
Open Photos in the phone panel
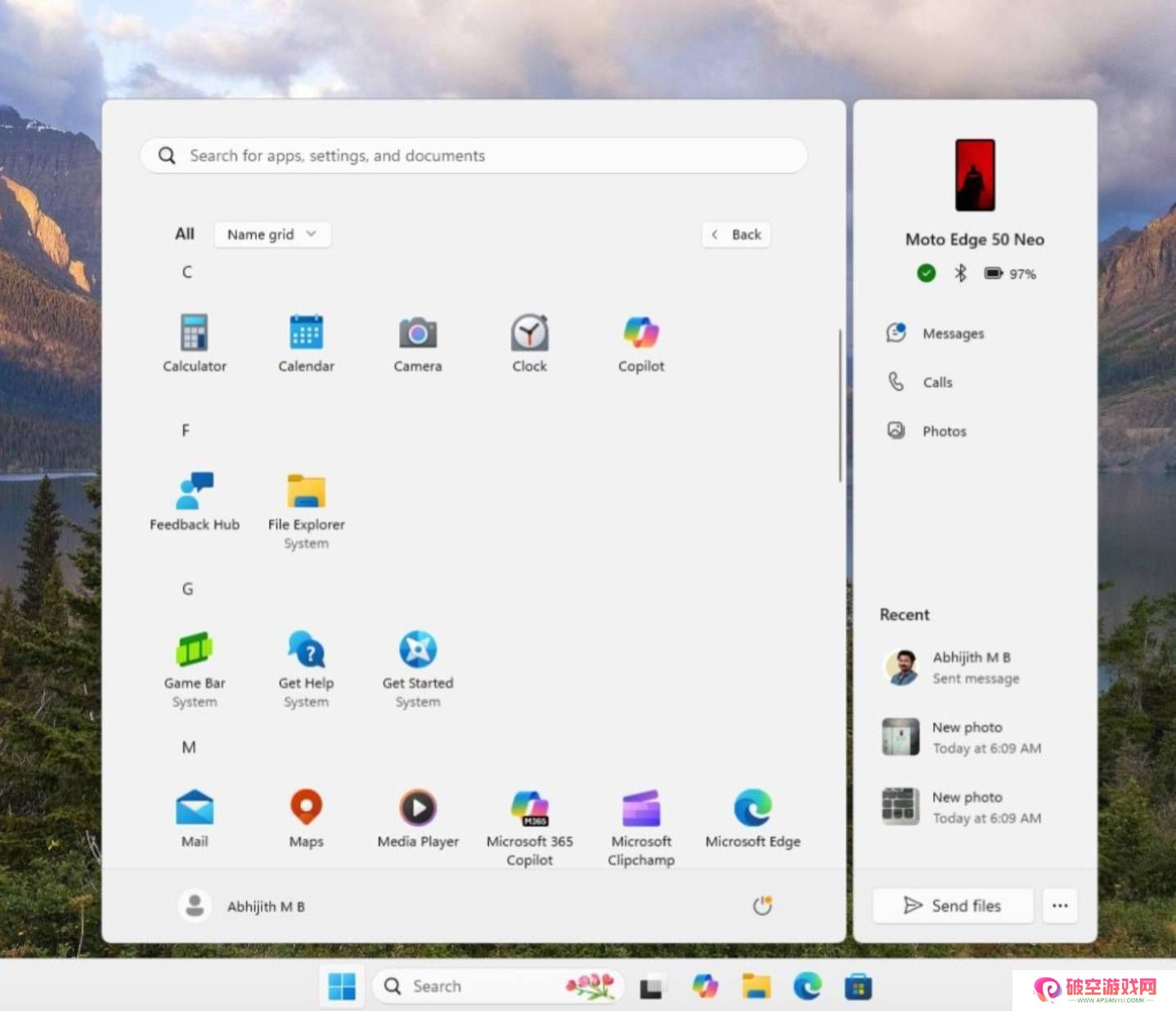coord(927,431)
